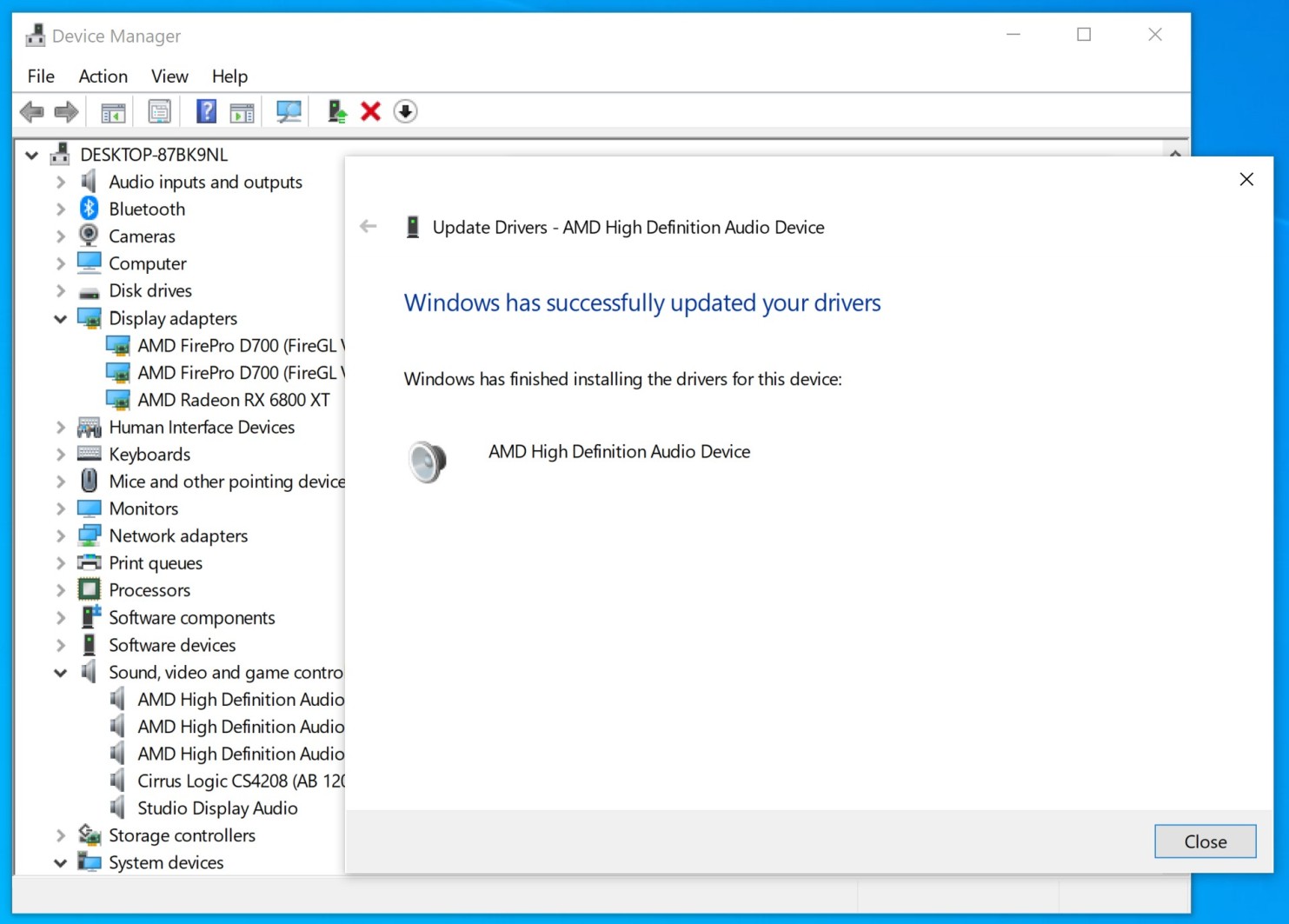The height and width of the screenshot is (924, 1289).
Task: Click the Print queues printer icon
Action: pos(89,562)
